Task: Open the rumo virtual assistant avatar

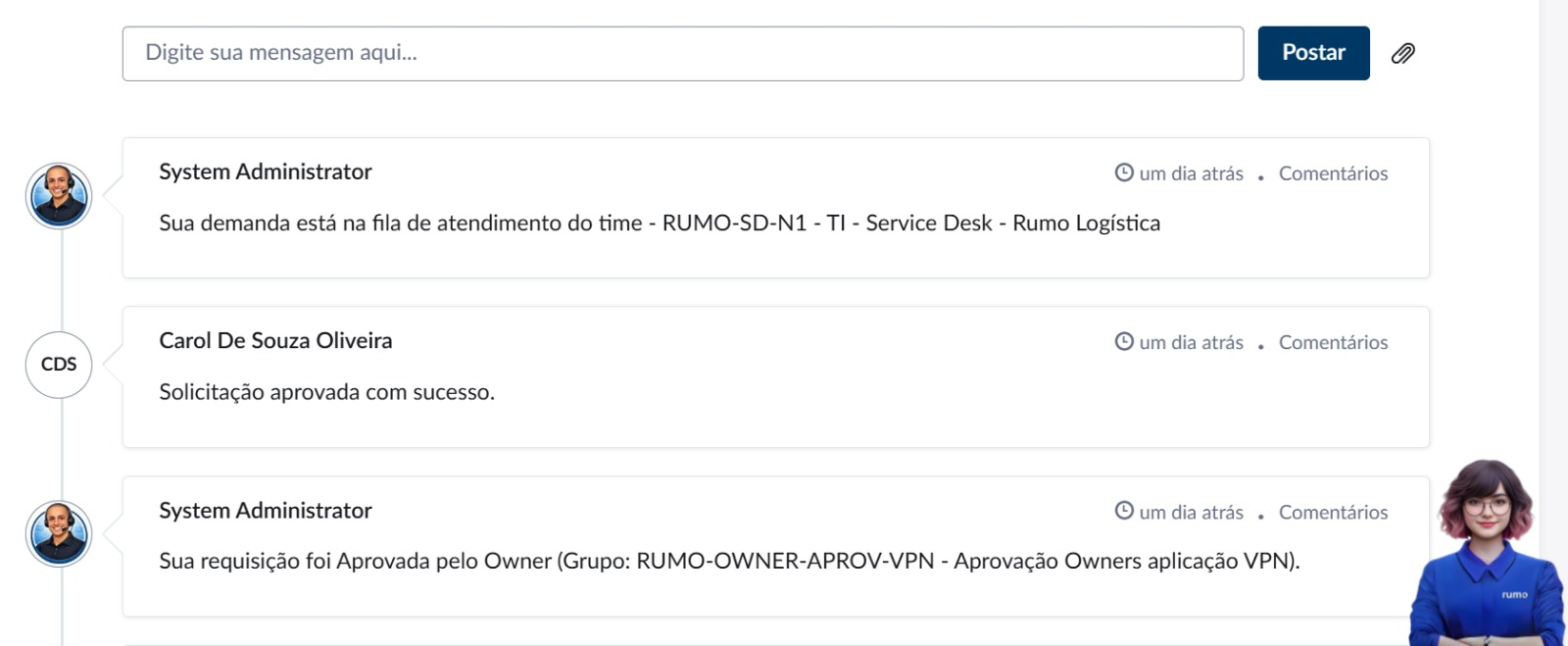Action: tap(1488, 554)
